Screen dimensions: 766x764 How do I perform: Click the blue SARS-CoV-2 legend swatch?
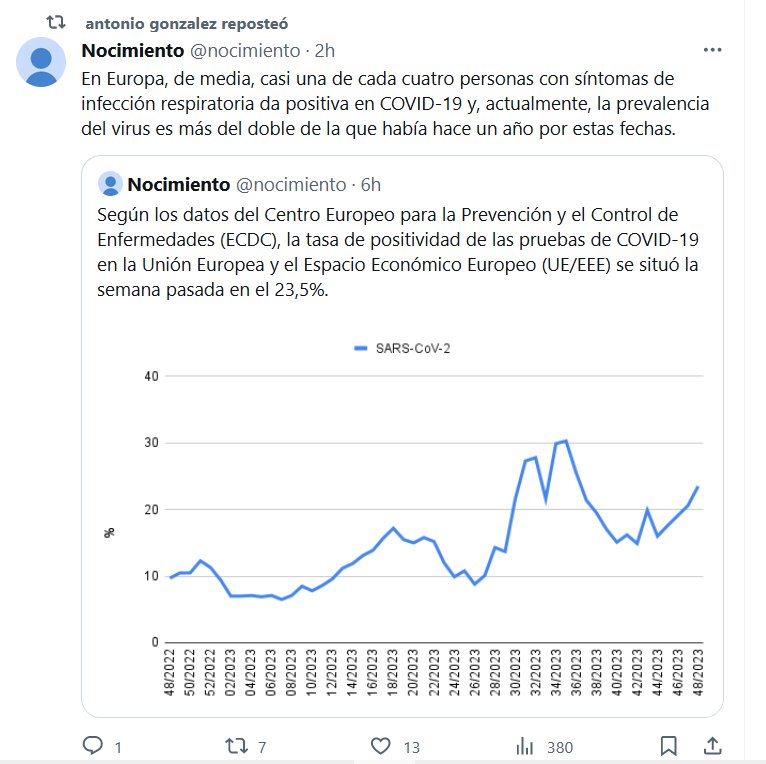362,348
